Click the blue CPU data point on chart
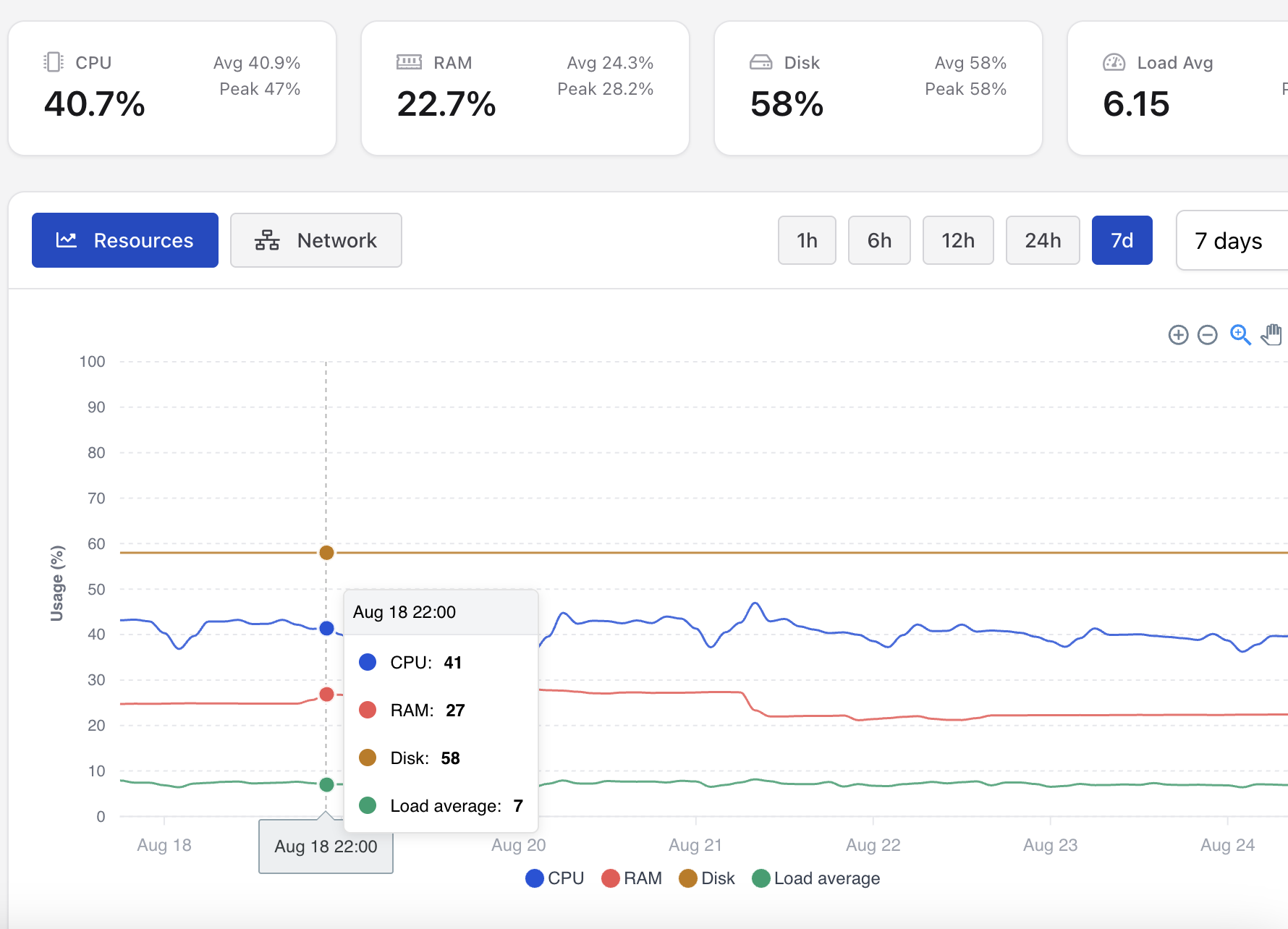This screenshot has width=1288, height=929. (x=326, y=628)
